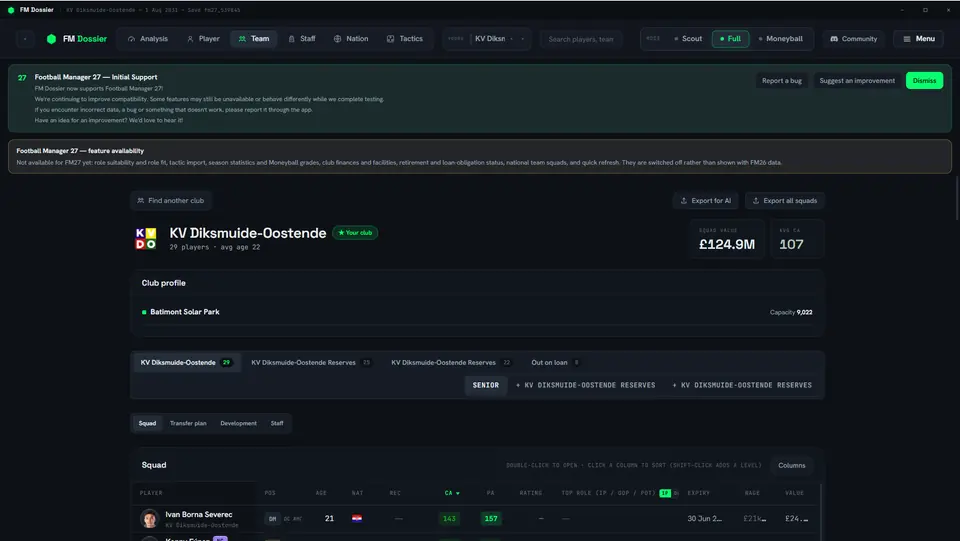Sort the squad by the RATING column
Image resolution: width=960 pixels, height=541 pixels.
[x=531, y=493]
